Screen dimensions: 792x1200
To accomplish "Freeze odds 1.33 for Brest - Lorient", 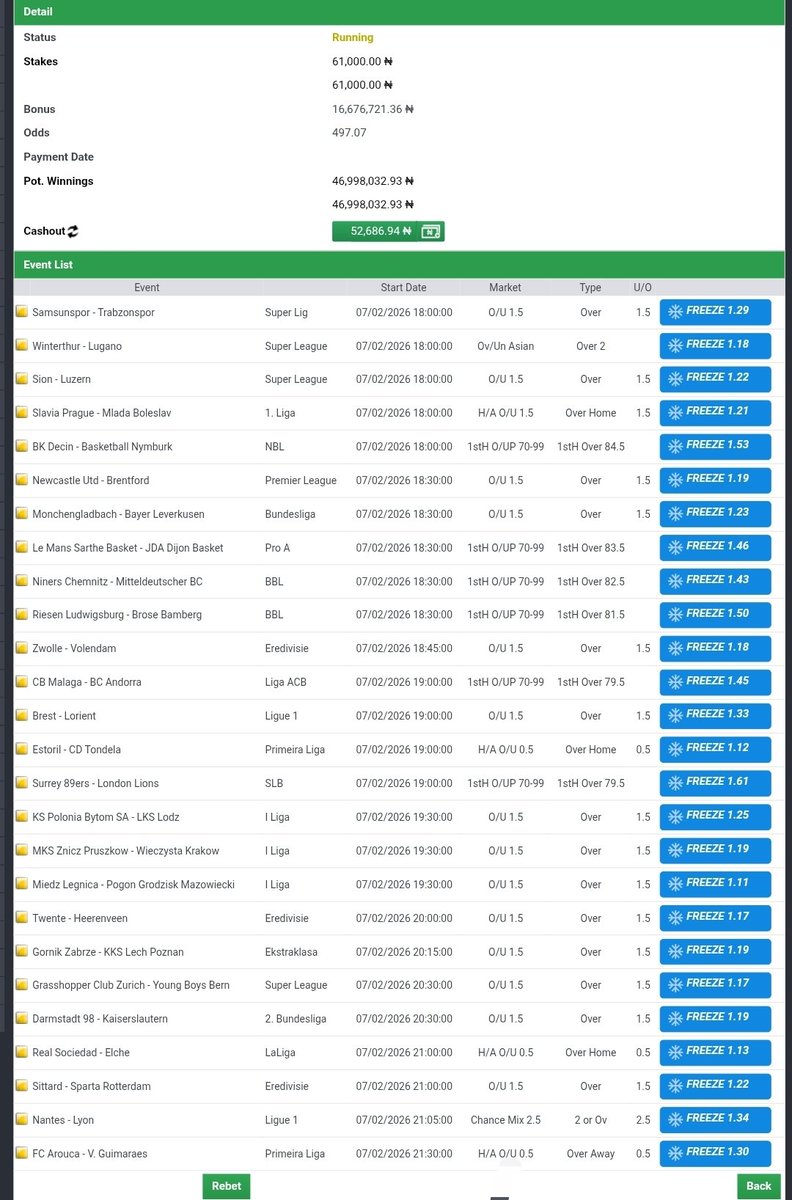I will pyautogui.click(x=715, y=716).
